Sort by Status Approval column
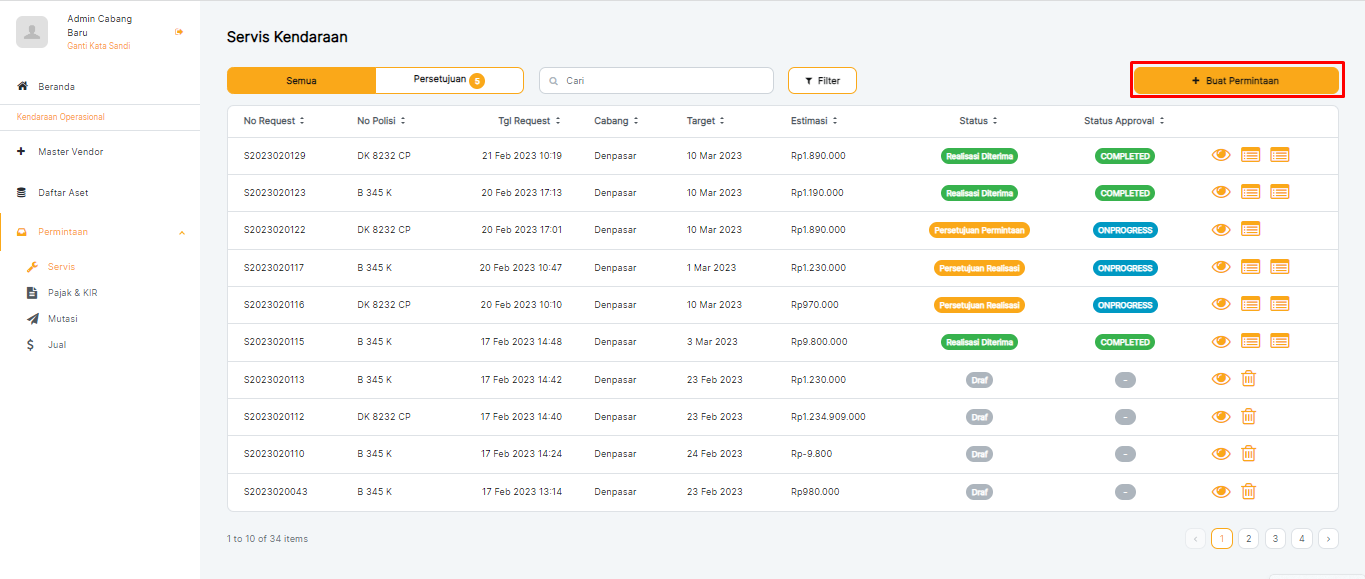The width and height of the screenshot is (1365, 579). coord(1124,121)
